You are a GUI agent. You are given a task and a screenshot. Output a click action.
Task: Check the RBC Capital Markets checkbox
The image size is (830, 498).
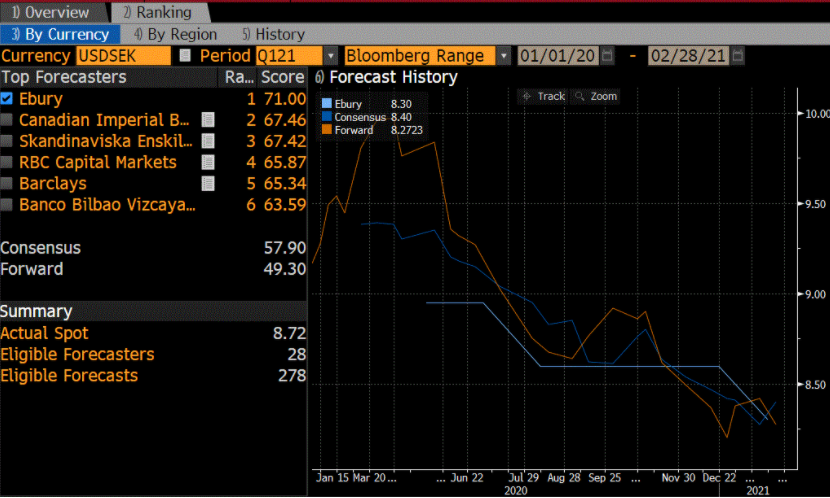(x=6, y=162)
